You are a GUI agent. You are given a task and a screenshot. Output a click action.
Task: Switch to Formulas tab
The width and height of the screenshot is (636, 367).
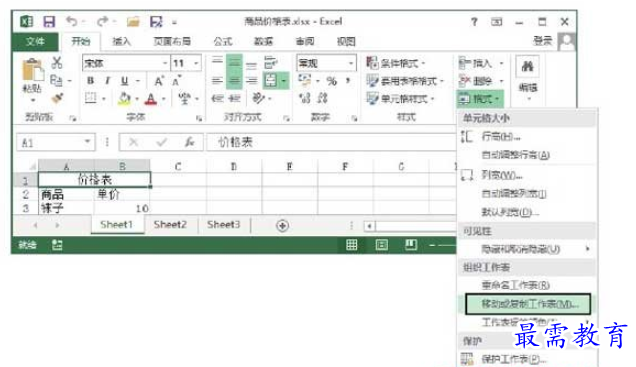(x=223, y=41)
